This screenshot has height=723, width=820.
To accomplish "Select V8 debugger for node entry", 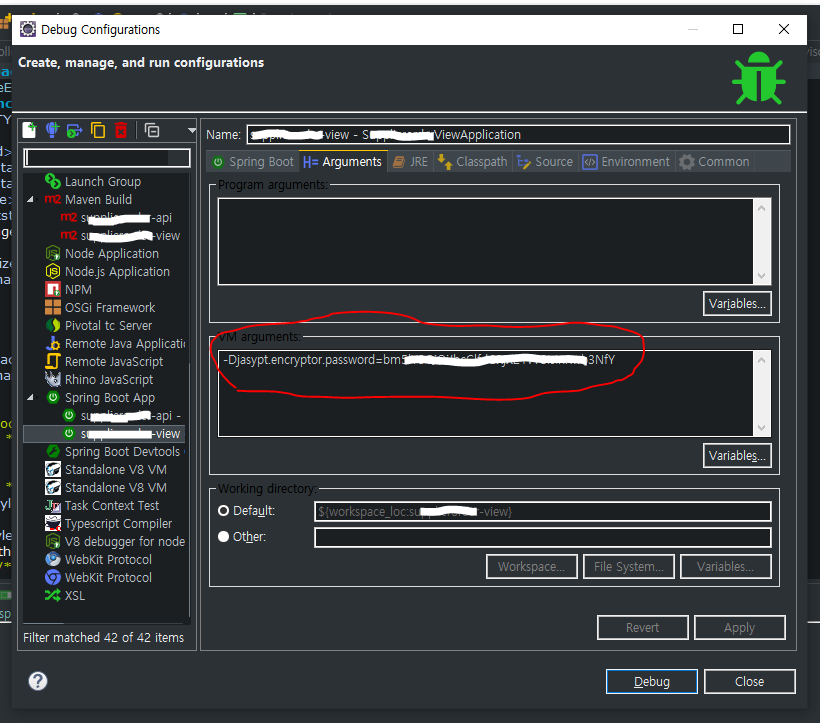I will pos(124,542).
